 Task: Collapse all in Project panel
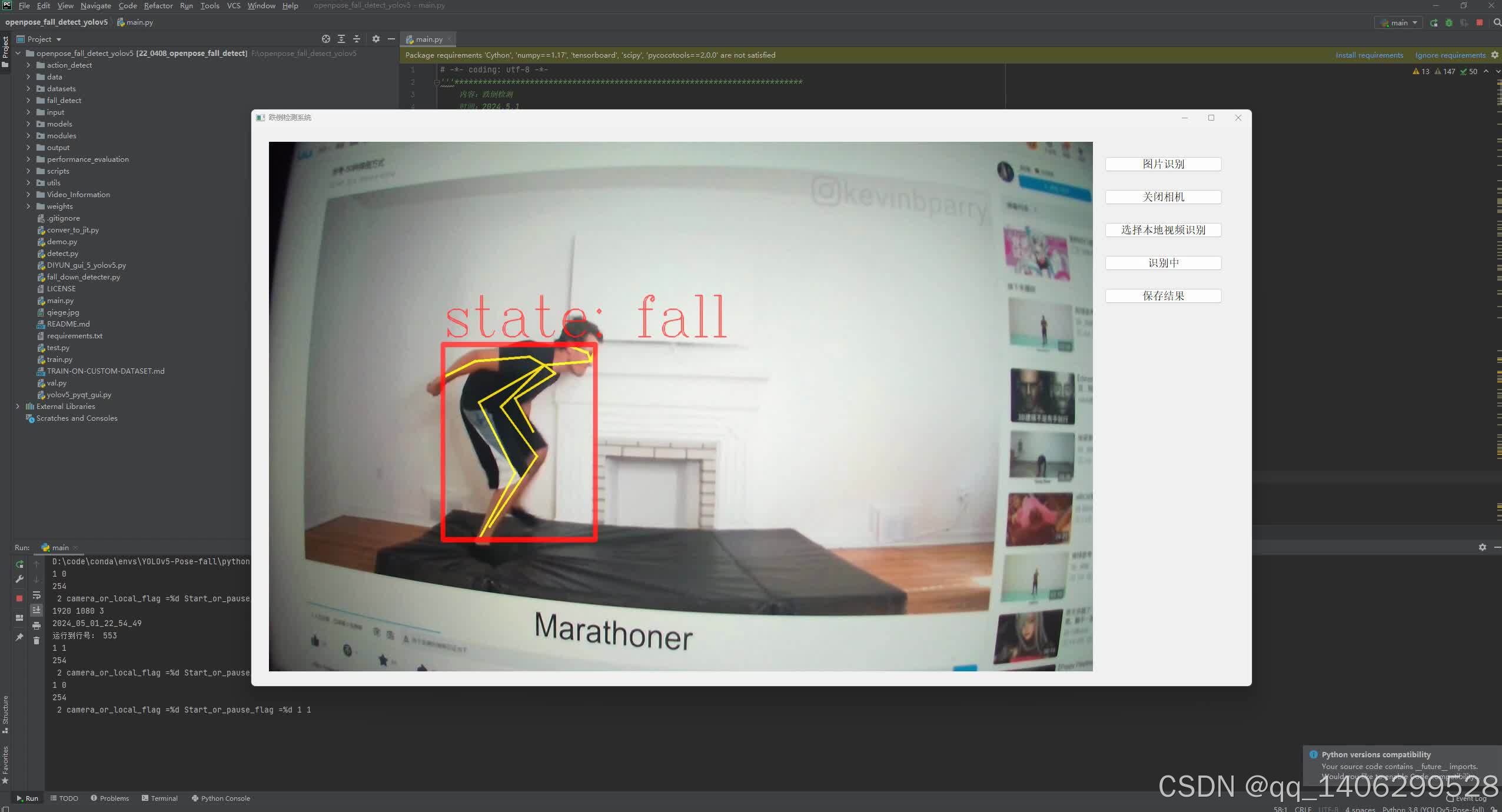coord(357,39)
